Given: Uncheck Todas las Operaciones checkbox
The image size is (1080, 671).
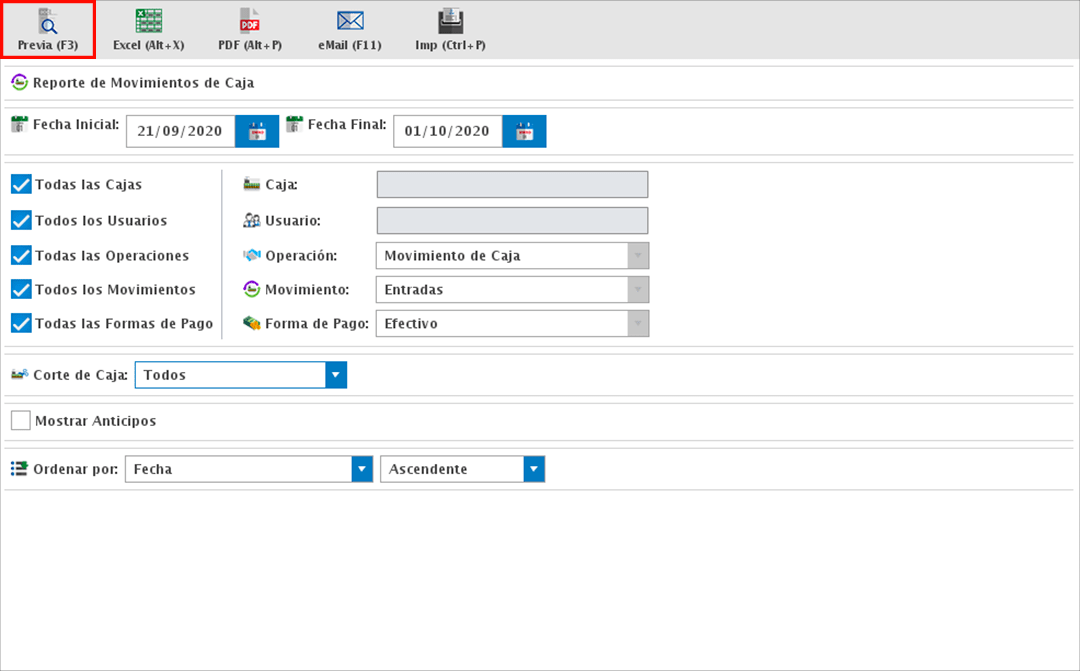Looking at the screenshot, I should point(21,255).
